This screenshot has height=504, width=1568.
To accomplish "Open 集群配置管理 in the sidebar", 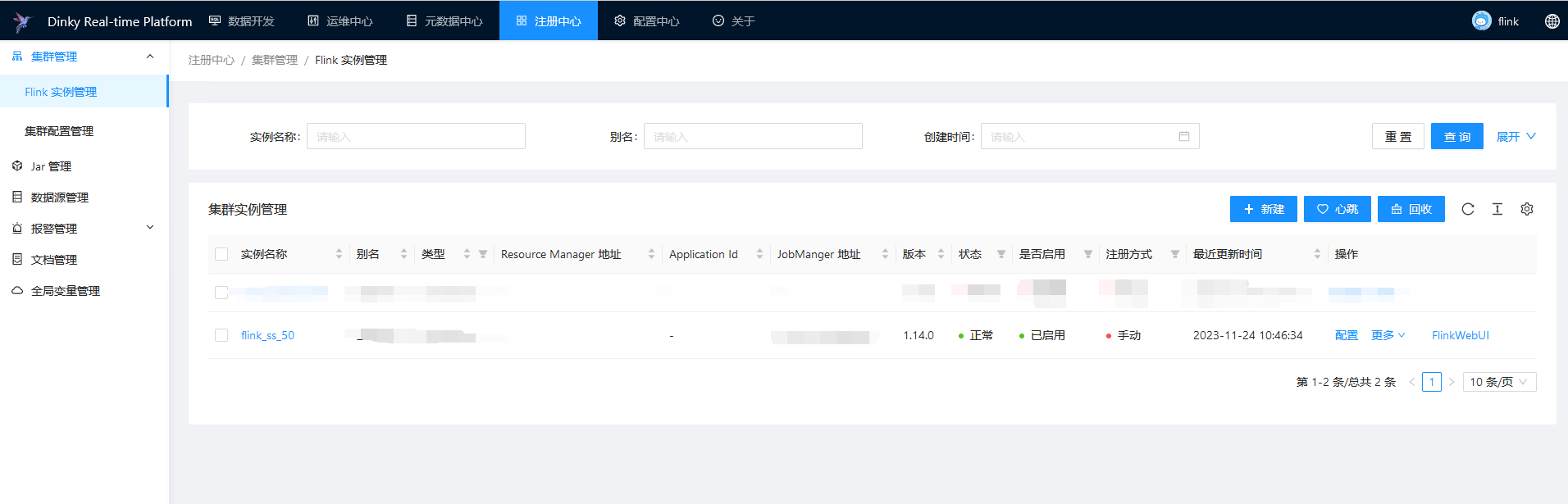I will 59,131.
